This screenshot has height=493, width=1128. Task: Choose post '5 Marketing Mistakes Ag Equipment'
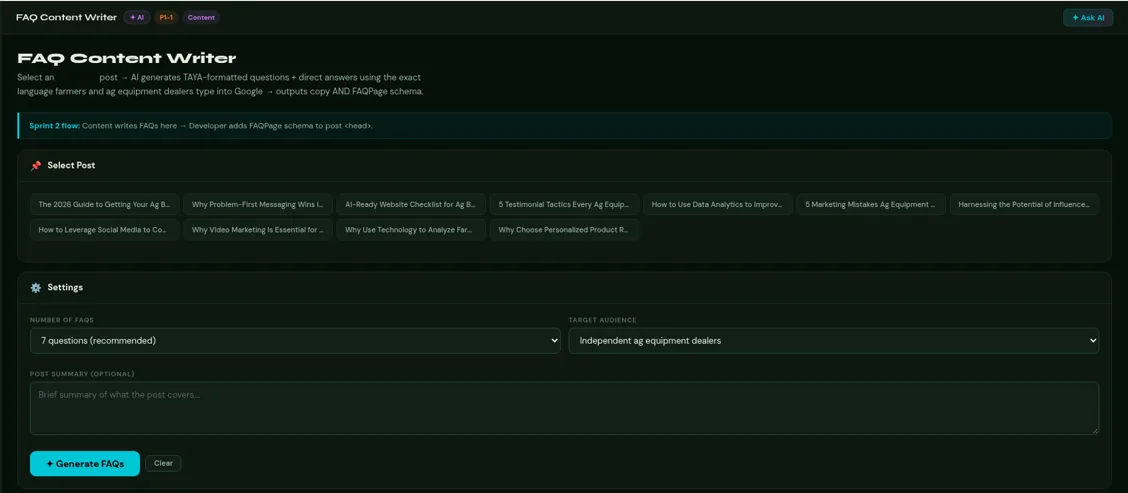870,204
